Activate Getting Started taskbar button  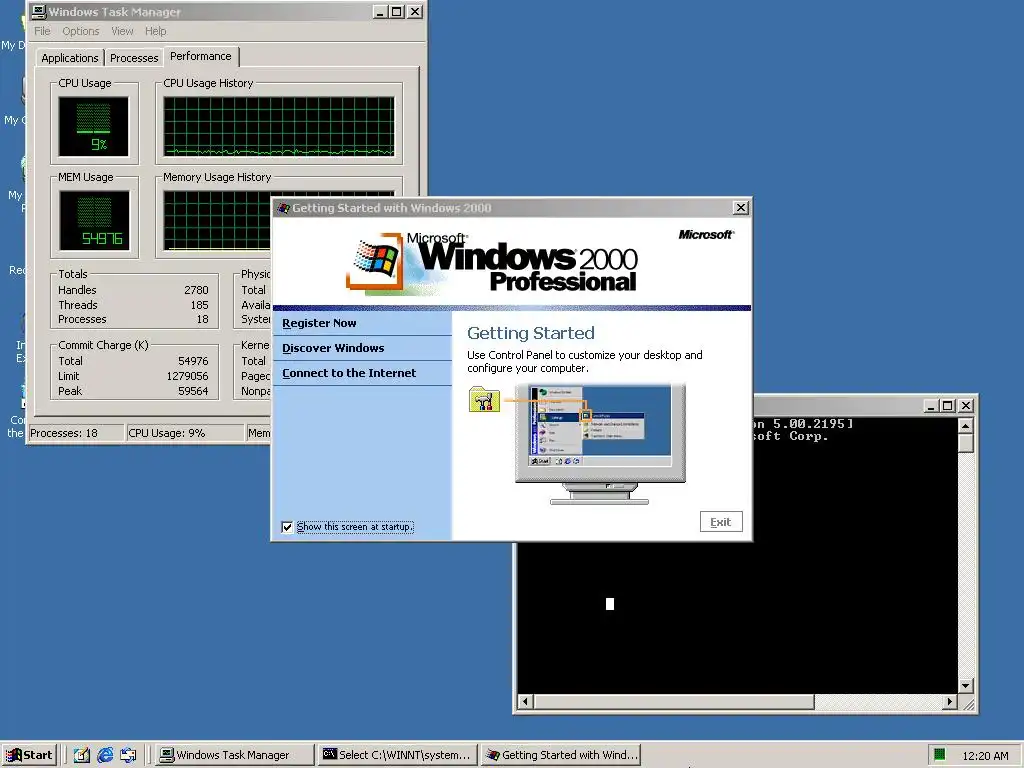pos(562,755)
